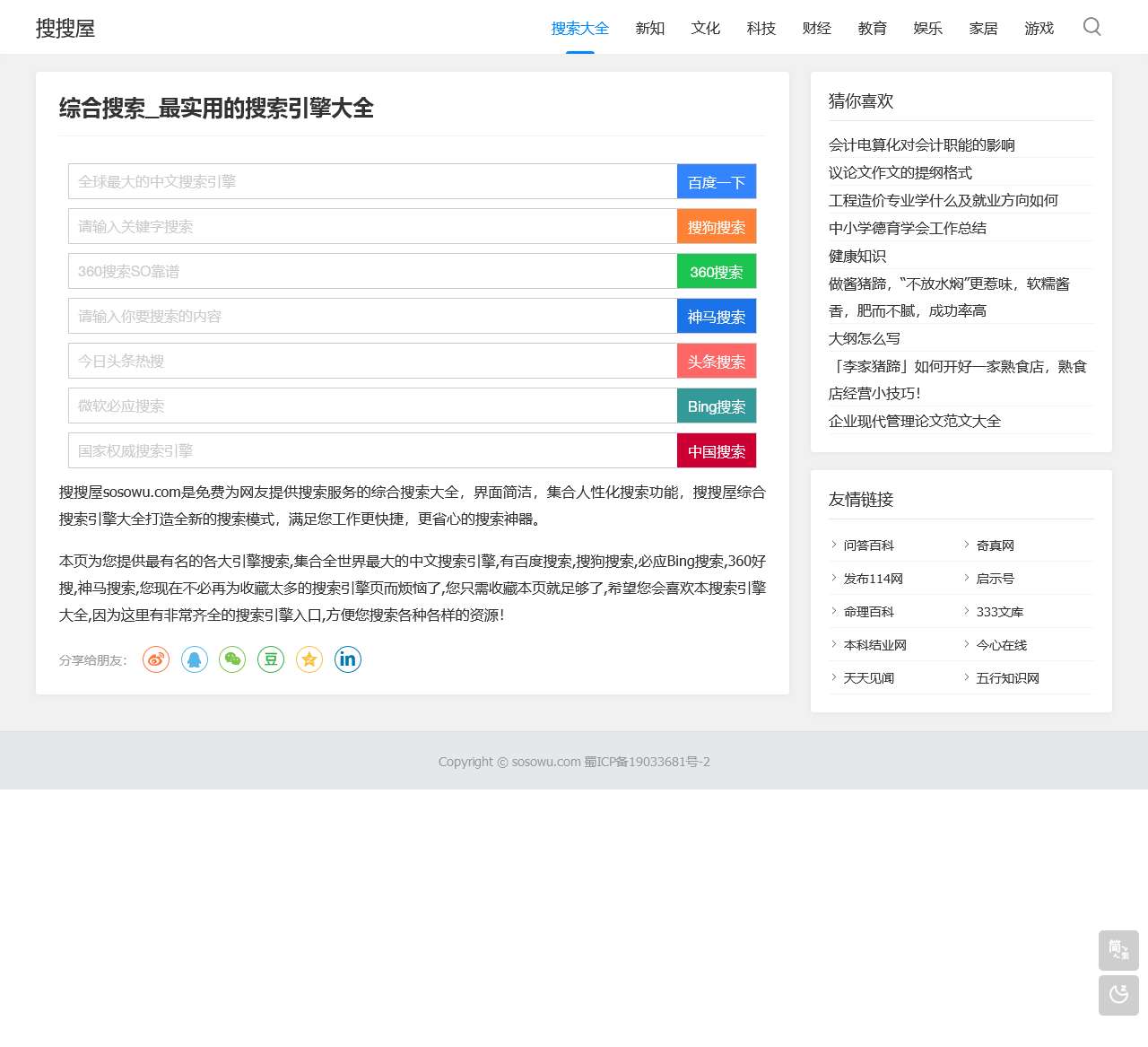Focus the 微软必应搜索 input field
Screen dimensions: 1148x1047
(x=372, y=406)
